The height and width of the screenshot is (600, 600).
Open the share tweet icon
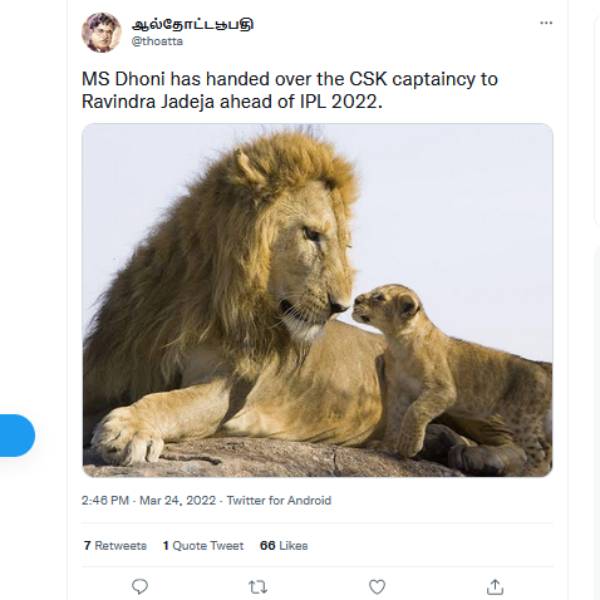[495, 586]
